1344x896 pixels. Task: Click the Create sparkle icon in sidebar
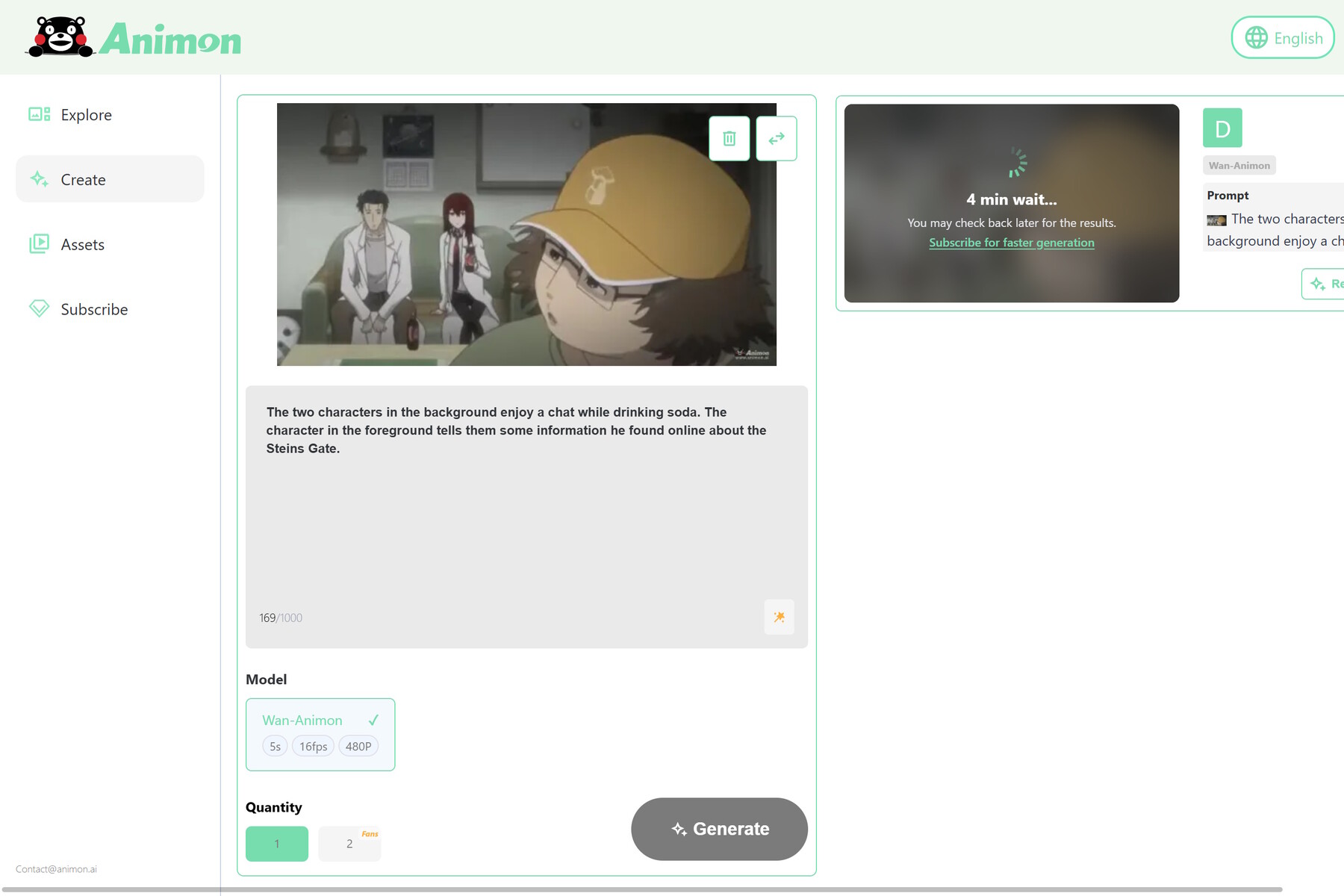click(38, 179)
